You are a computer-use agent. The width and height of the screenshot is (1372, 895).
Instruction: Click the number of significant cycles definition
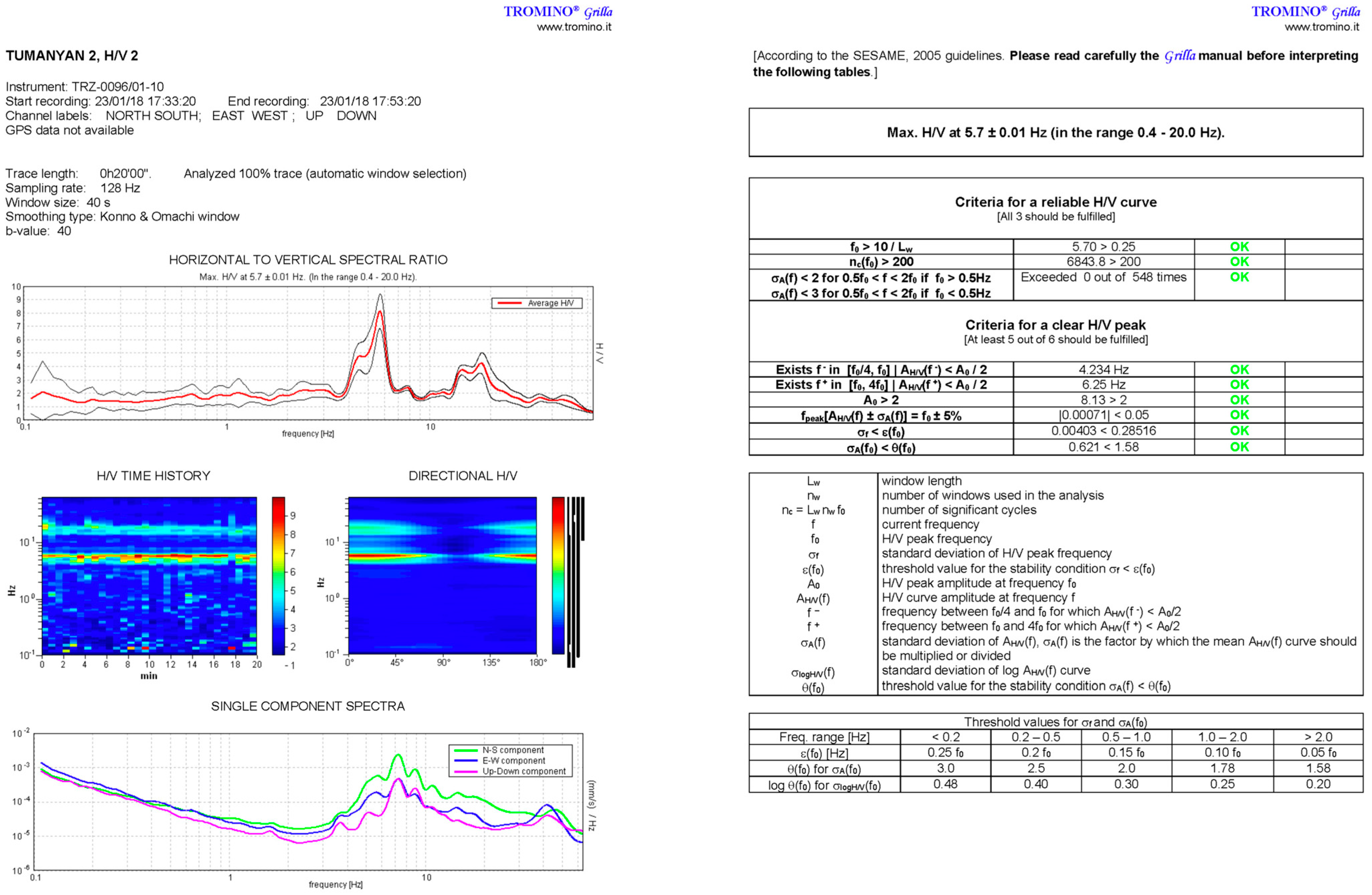pyautogui.click(x=959, y=510)
